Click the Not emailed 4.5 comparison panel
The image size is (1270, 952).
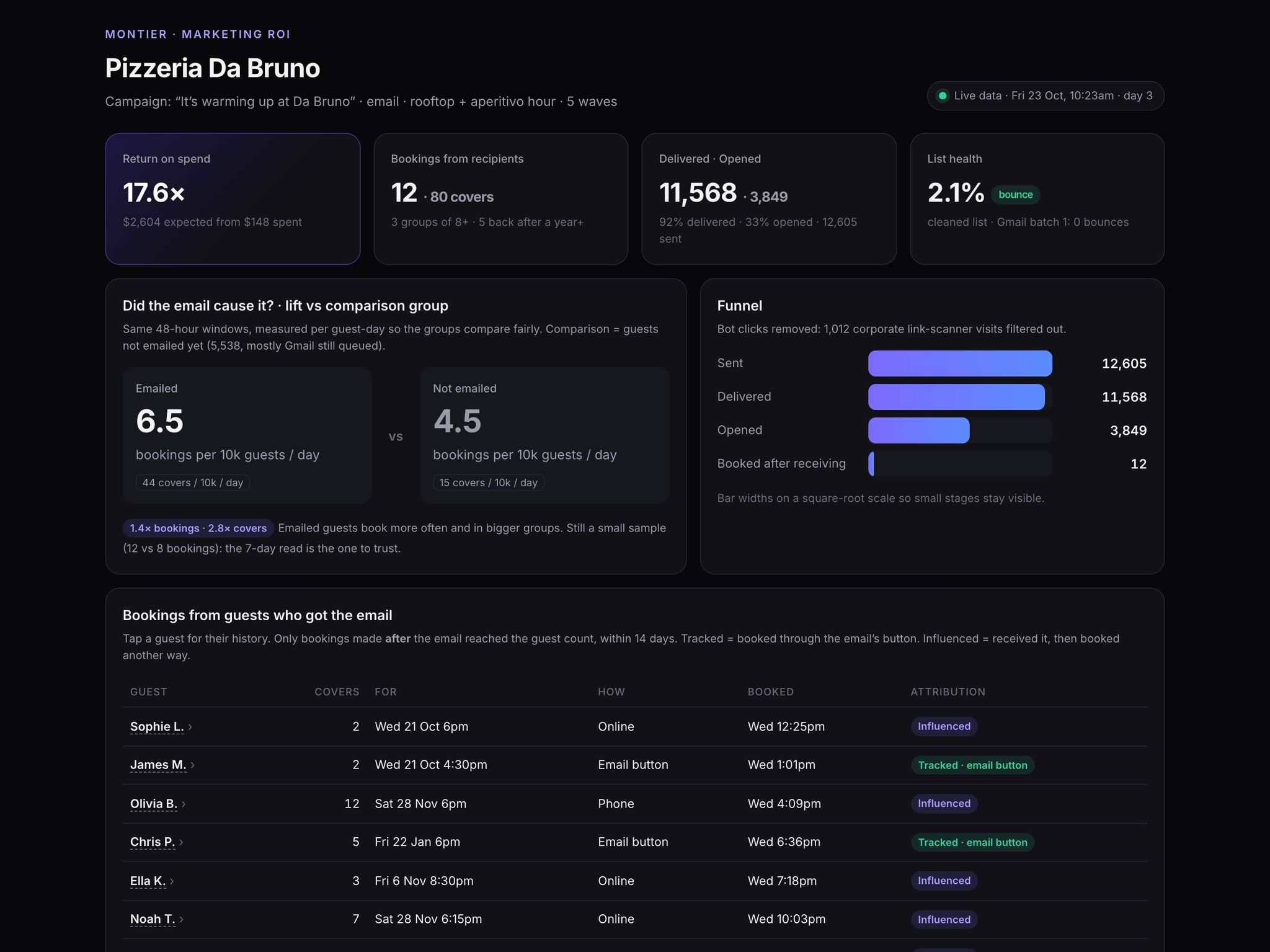coord(544,435)
